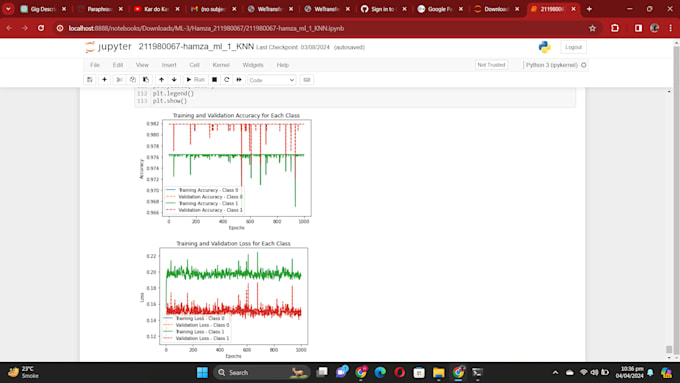Image resolution: width=680 pixels, height=383 pixels.
Task: Open the weather widget 23°C Smoke
Action: click(x=24, y=372)
